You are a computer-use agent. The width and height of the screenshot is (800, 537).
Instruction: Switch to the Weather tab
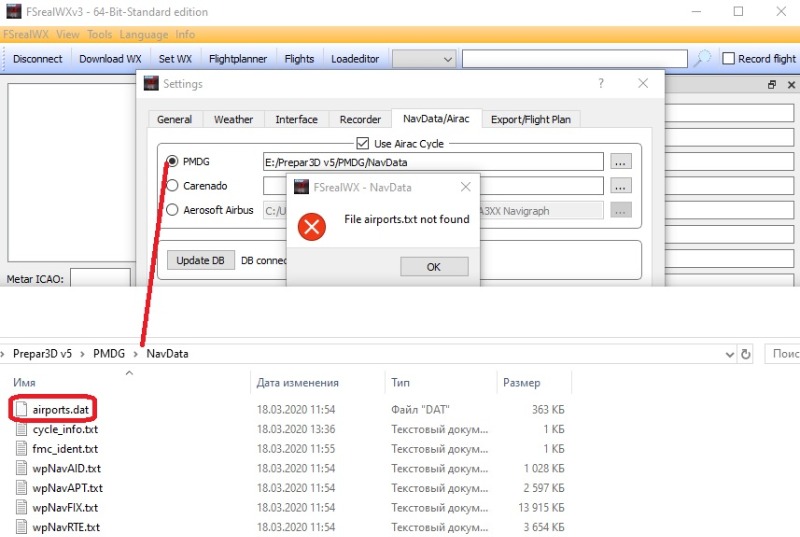tap(233, 119)
